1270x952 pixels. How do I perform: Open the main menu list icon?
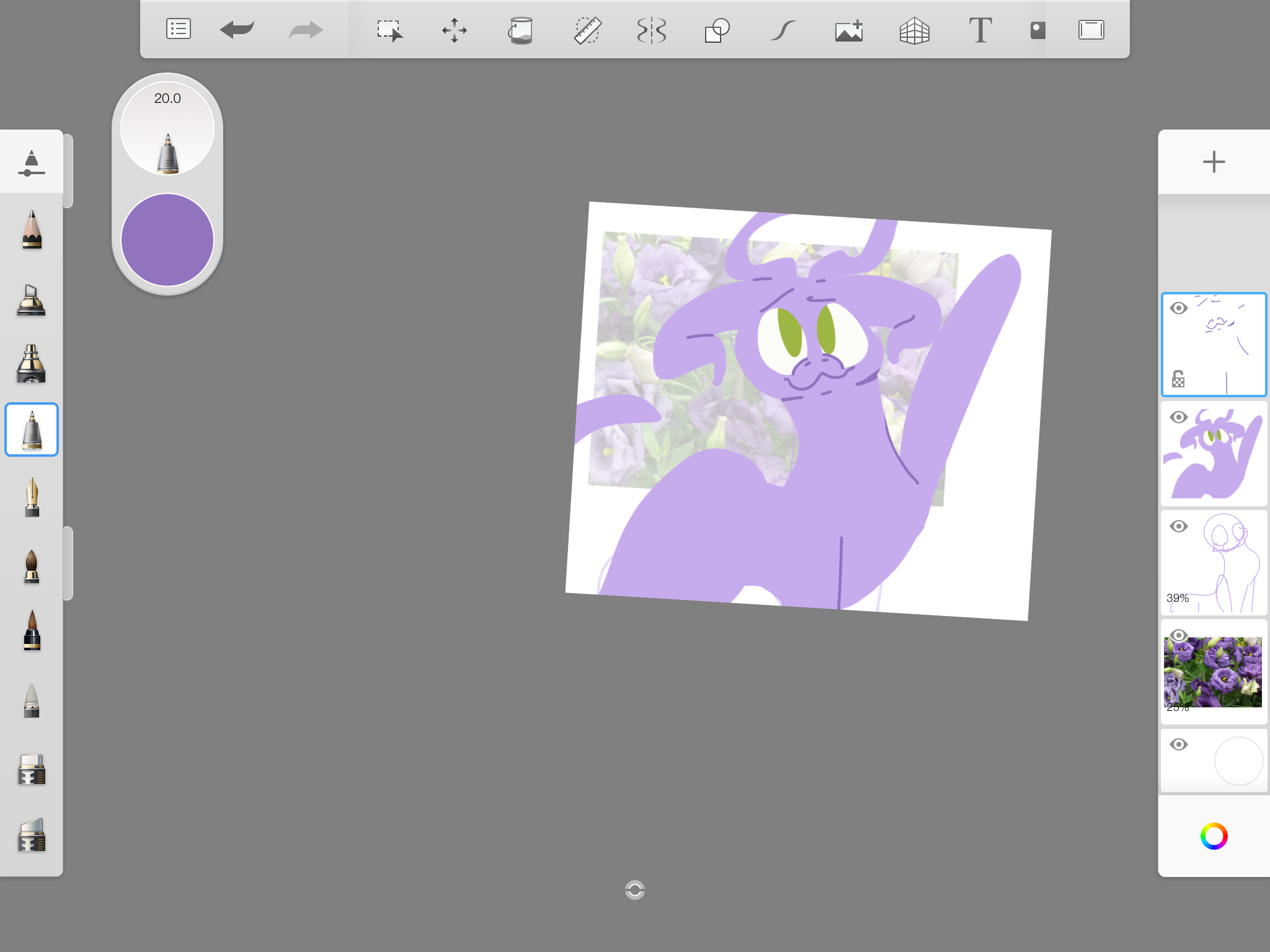coord(179,29)
